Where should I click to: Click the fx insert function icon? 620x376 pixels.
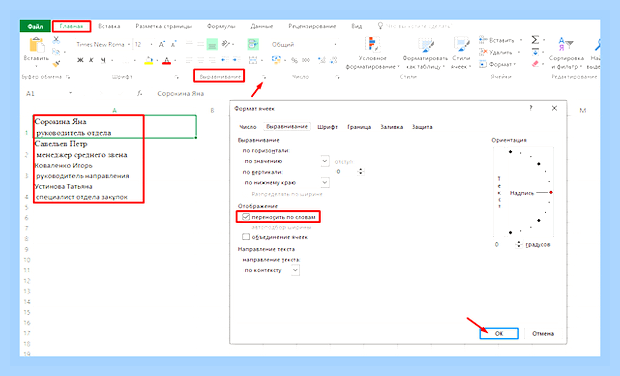[140, 93]
